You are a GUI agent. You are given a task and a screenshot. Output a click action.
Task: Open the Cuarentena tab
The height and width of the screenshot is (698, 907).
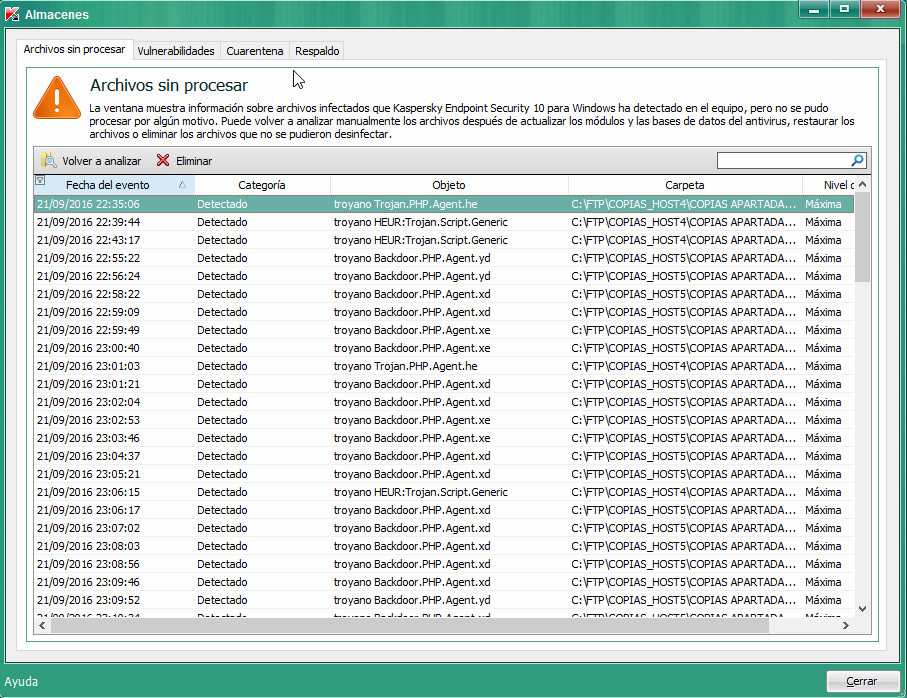tap(254, 51)
